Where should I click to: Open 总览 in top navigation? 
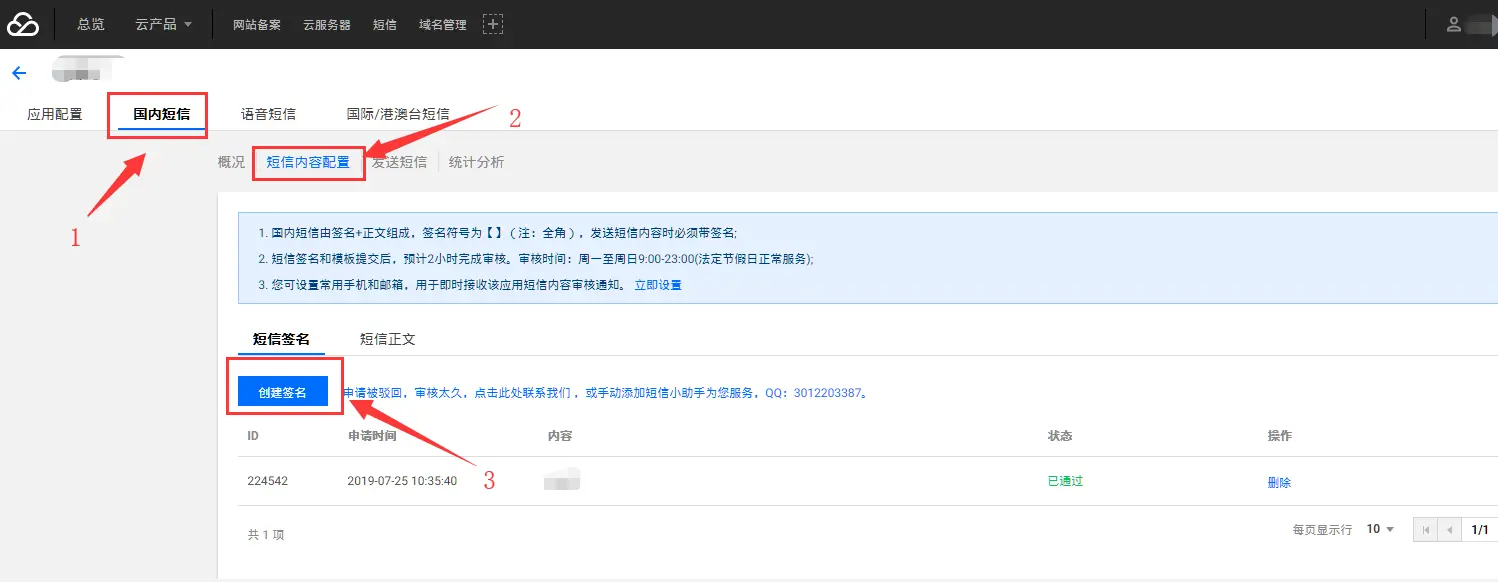tap(91, 24)
